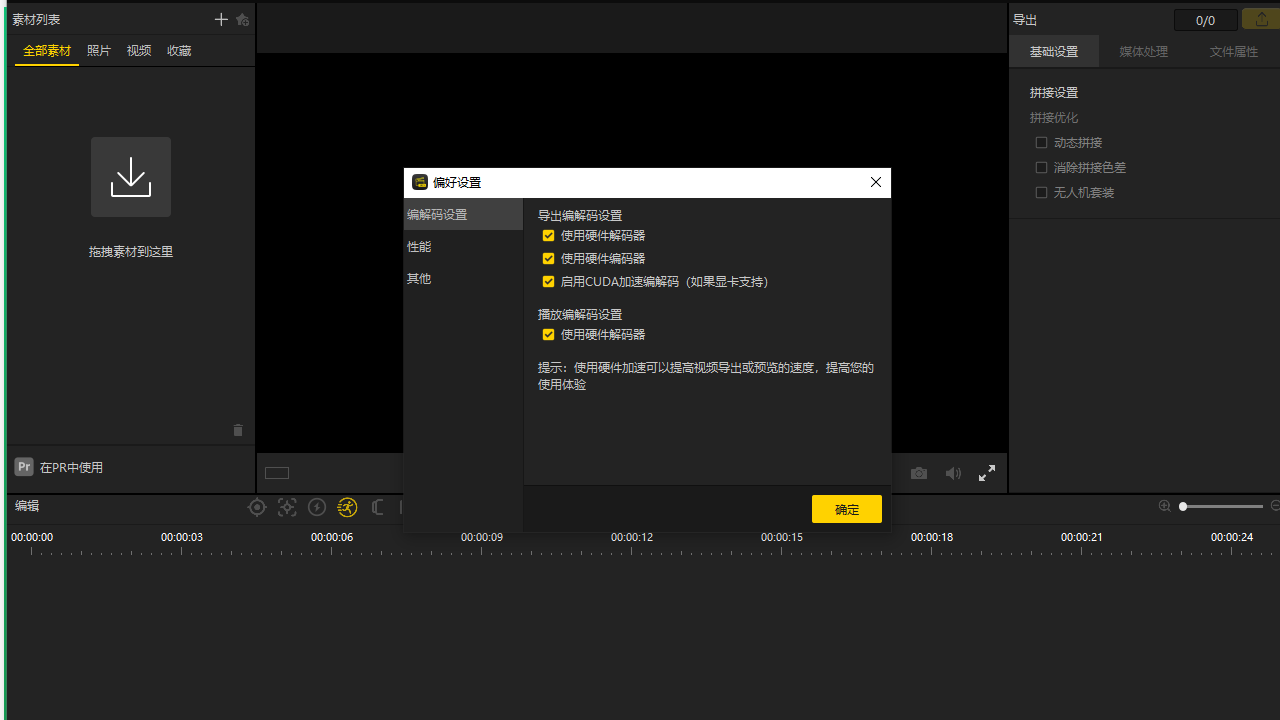
Task: Switch to the 视频 tab
Action: [139, 51]
